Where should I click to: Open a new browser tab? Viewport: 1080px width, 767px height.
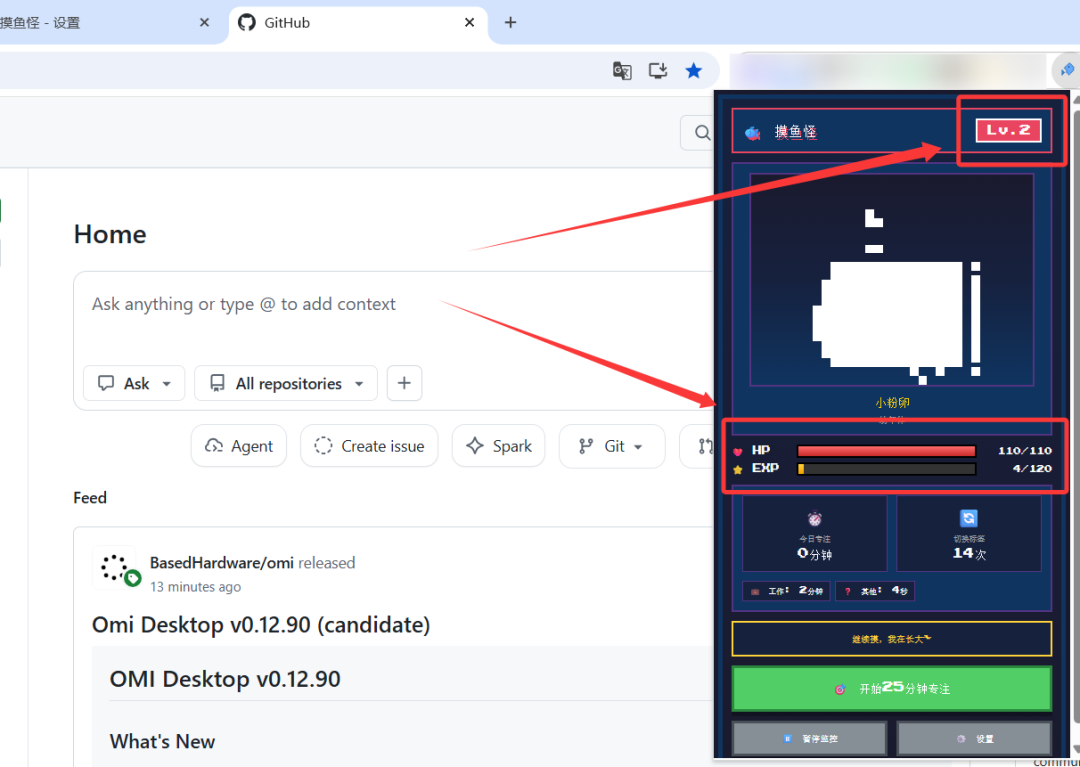click(x=510, y=23)
